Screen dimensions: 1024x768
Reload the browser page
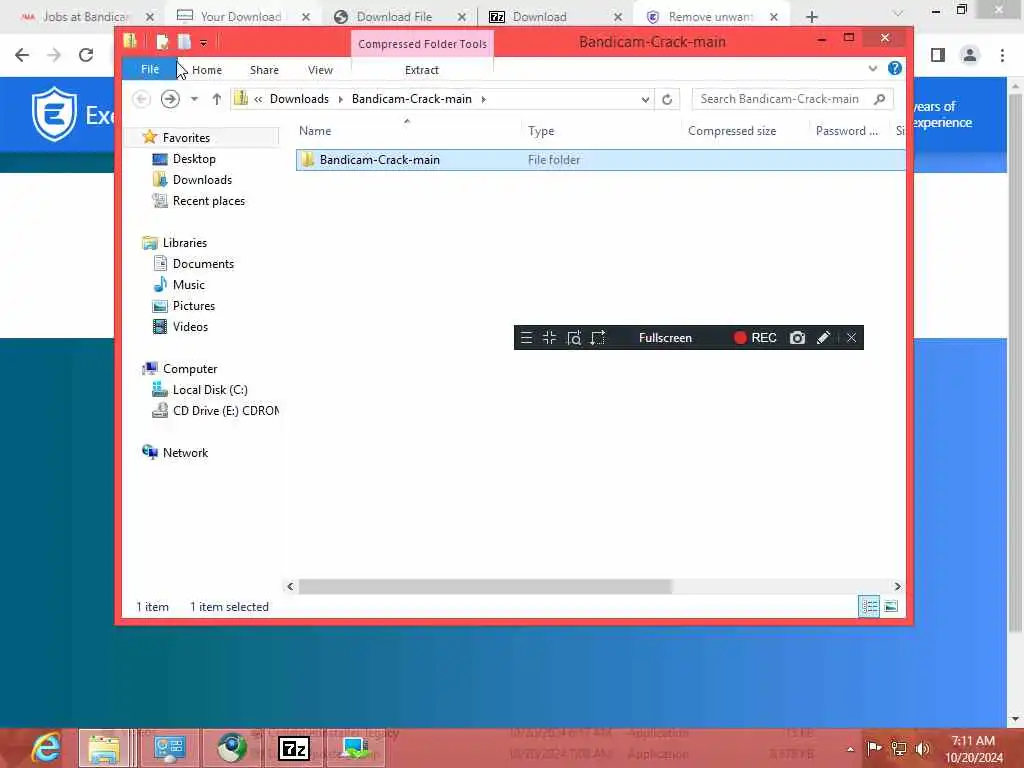(x=86, y=55)
